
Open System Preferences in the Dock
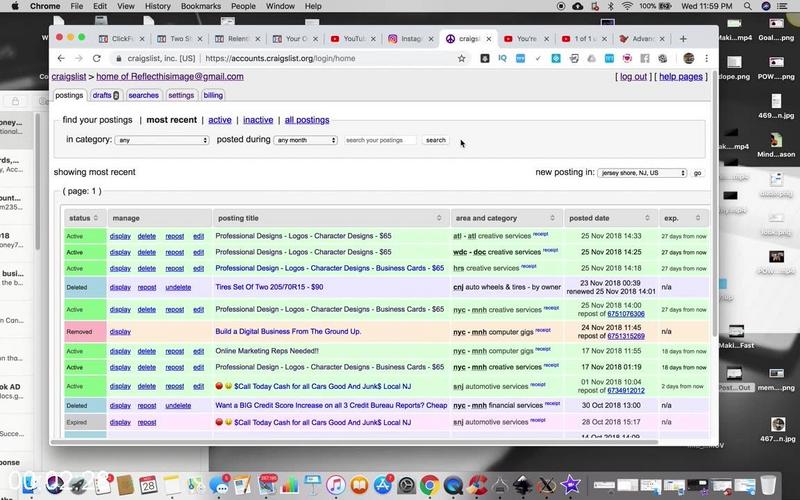pyautogui.click(x=407, y=484)
